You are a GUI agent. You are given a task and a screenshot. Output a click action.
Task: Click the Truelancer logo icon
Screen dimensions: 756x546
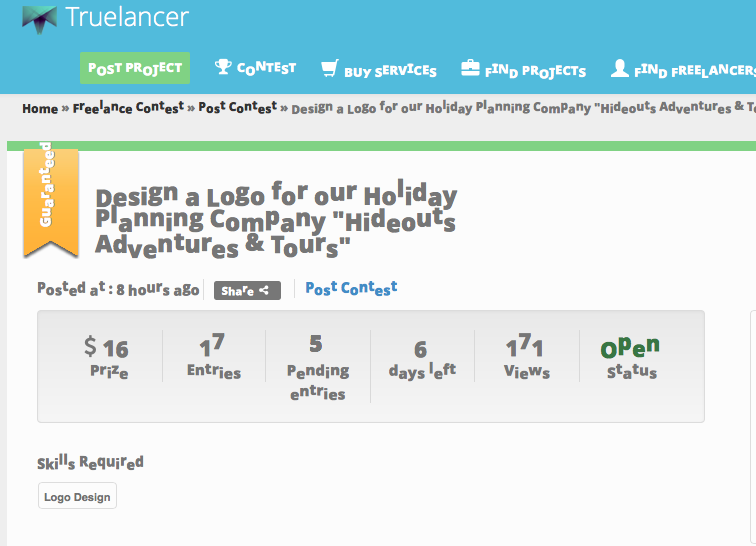[40, 19]
